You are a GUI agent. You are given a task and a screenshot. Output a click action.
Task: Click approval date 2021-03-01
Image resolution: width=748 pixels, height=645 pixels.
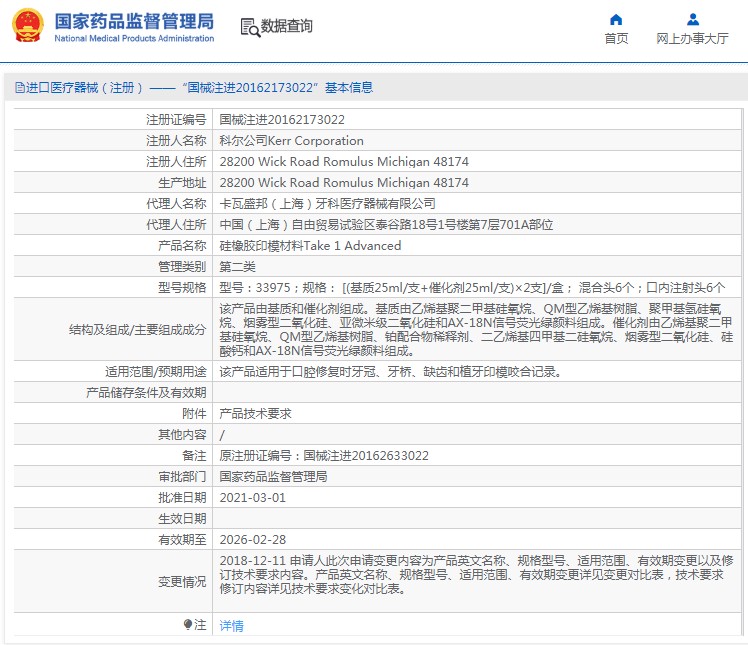point(252,498)
